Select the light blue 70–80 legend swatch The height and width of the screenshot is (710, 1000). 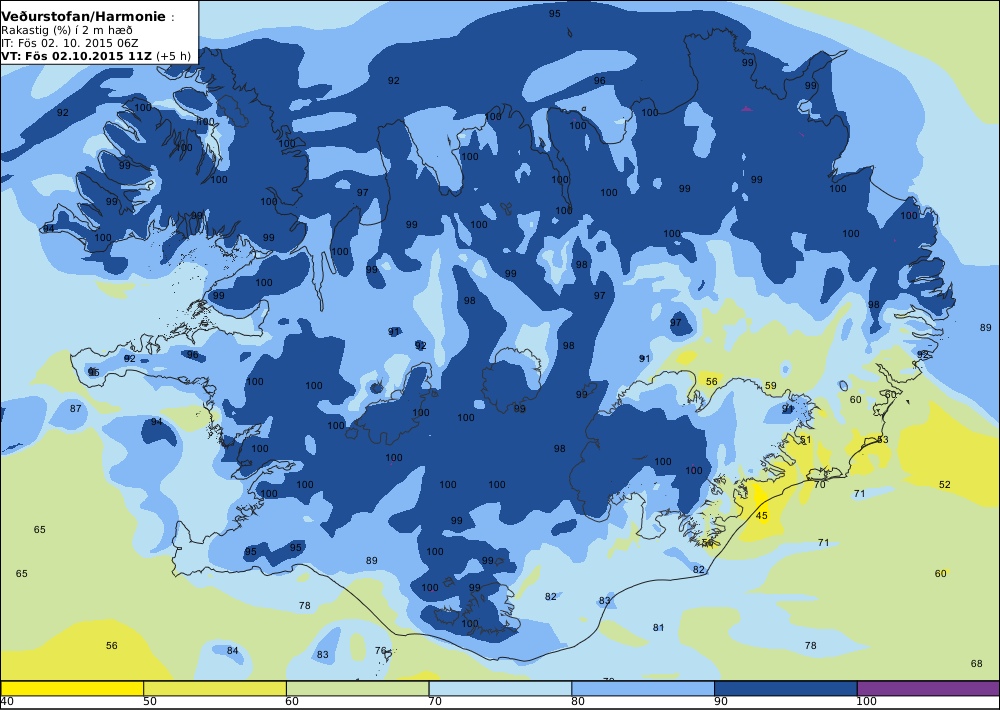pyautogui.click(x=501, y=688)
